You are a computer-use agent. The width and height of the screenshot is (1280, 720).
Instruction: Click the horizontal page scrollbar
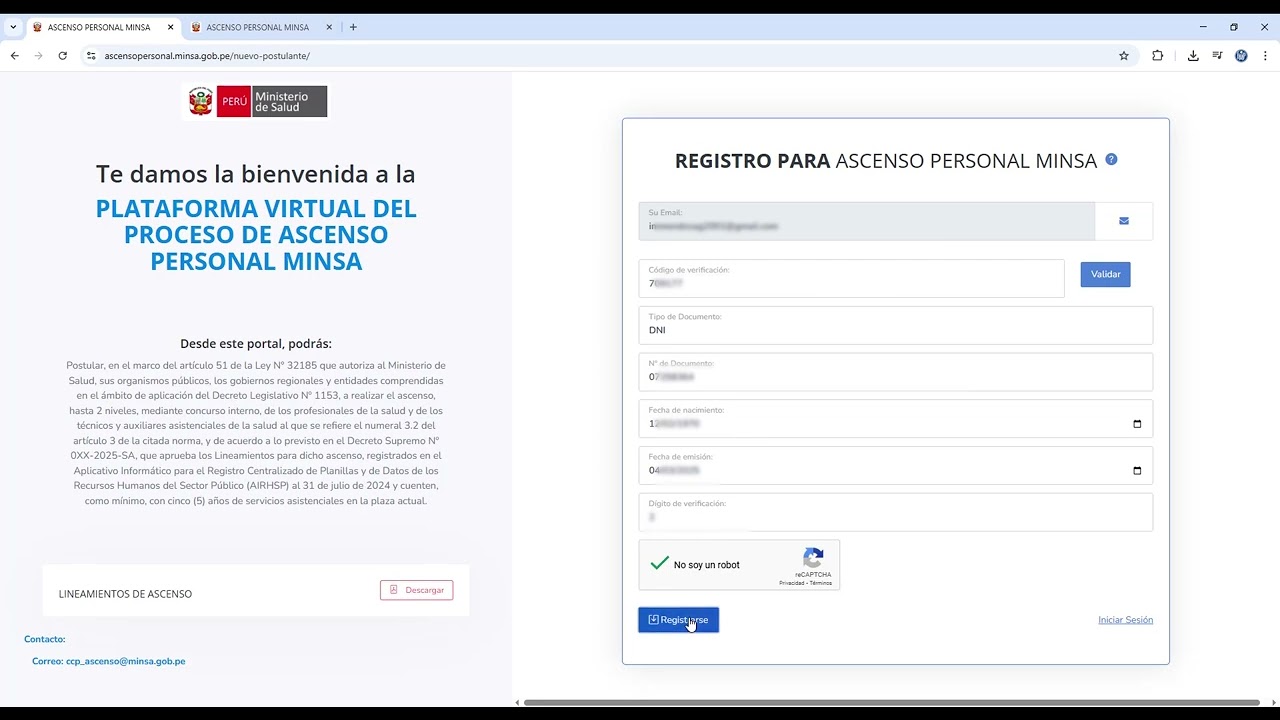point(891,703)
